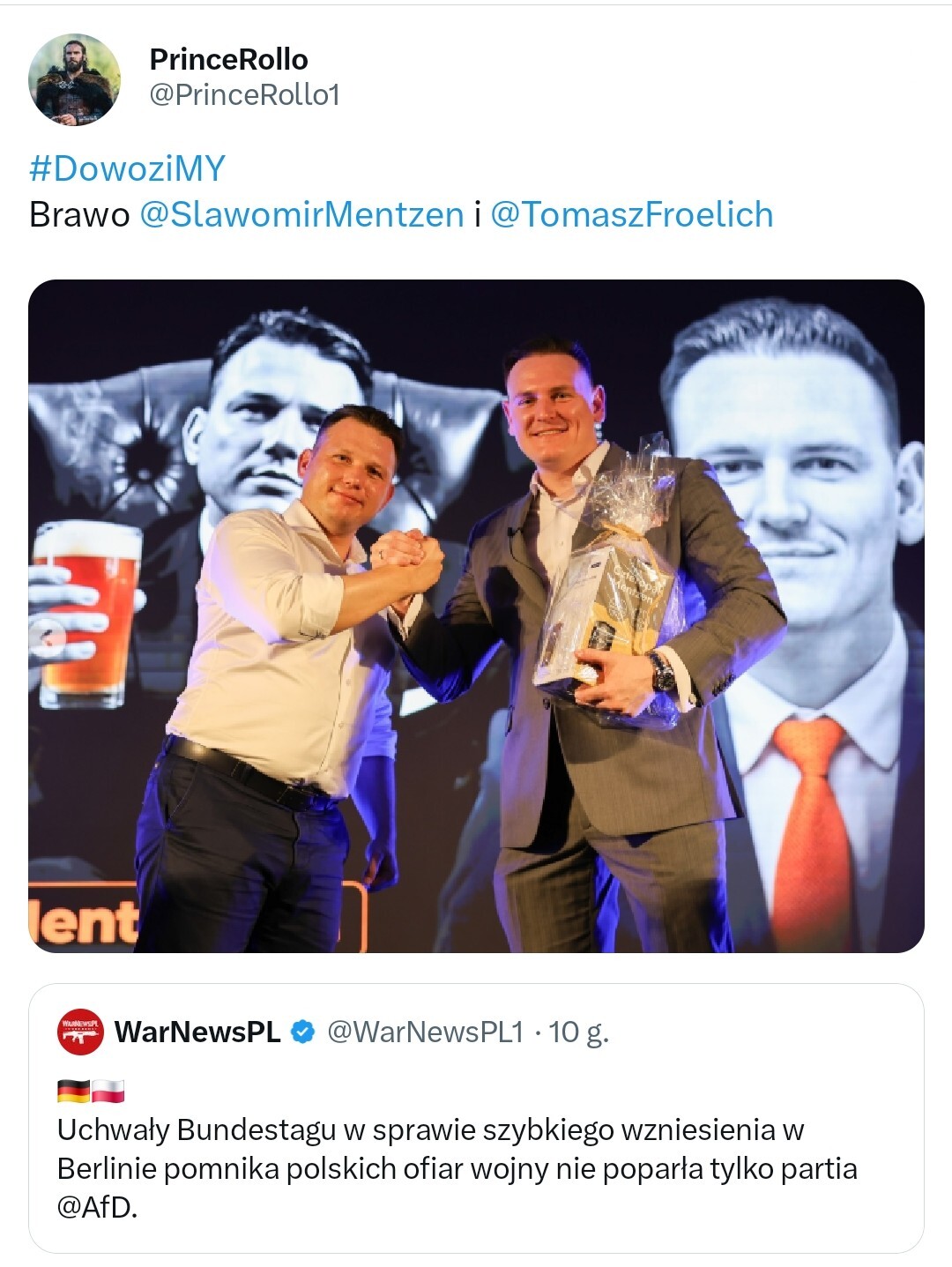The width and height of the screenshot is (952, 1267).
Task: Open PrinceRollo's profile picture
Action: tap(74, 79)
